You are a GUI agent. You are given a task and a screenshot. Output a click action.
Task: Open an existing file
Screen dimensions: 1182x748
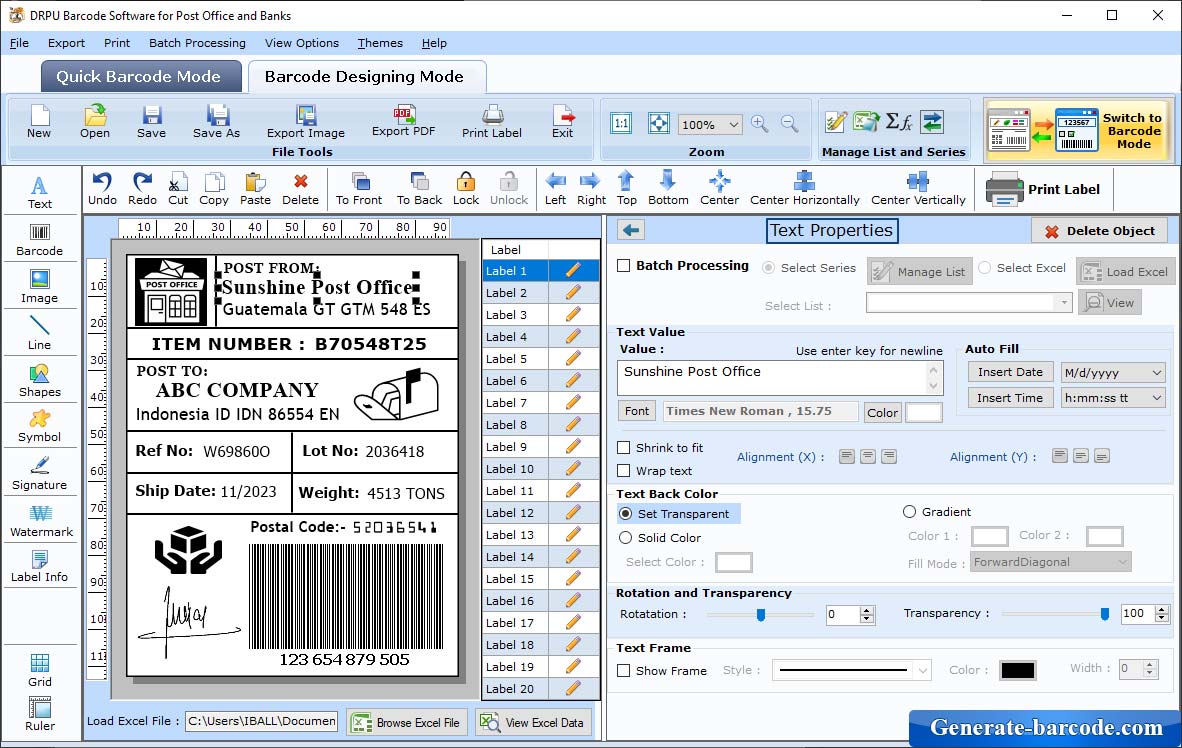pyautogui.click(x=95, y=122)
